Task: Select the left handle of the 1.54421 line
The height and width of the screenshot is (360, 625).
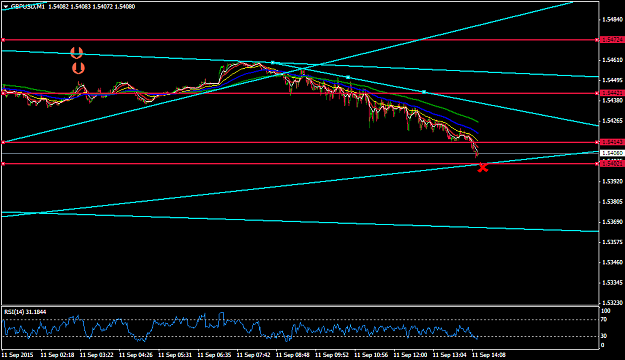Action: point(3,93)
